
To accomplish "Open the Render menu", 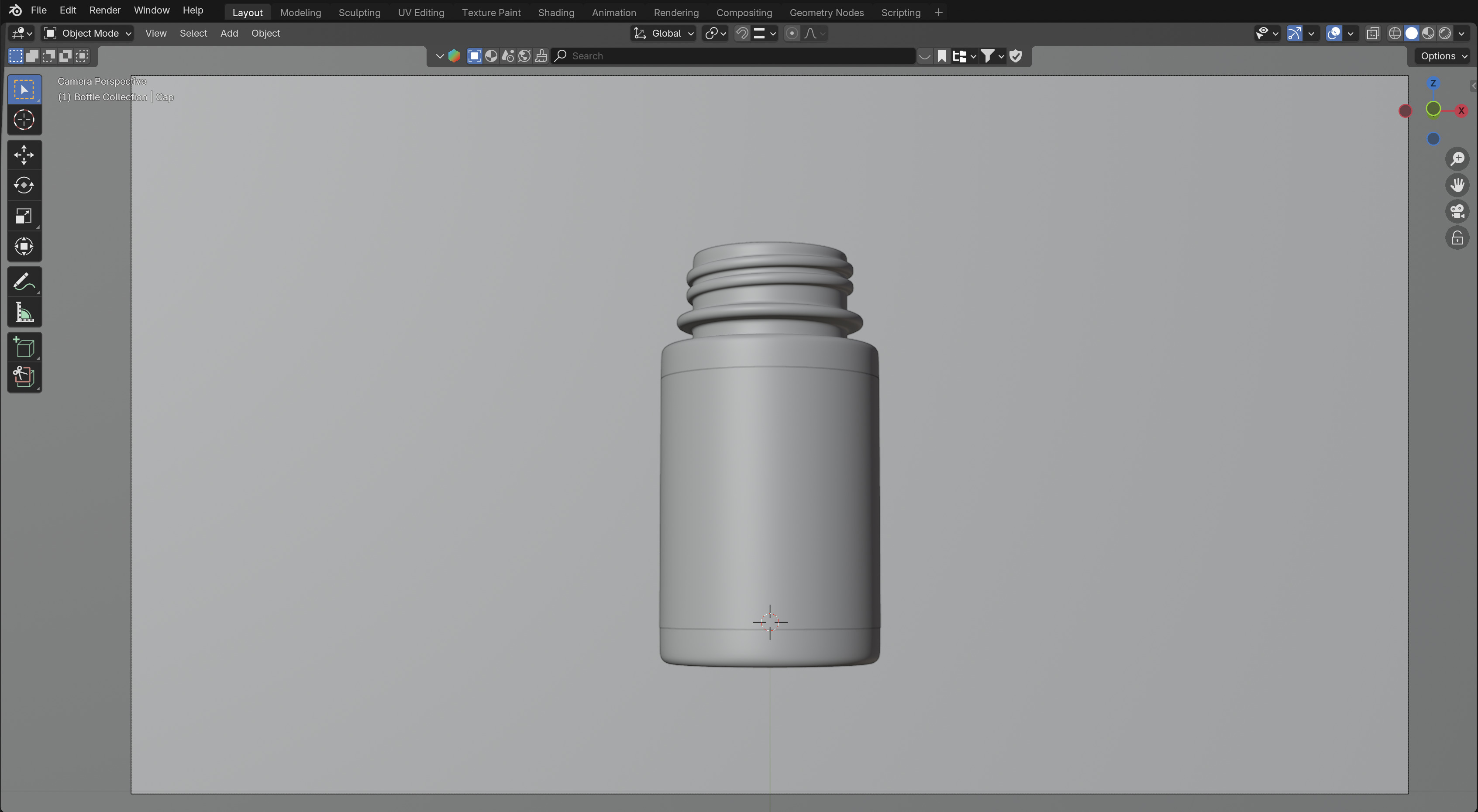I will click(x=105, y=10).
